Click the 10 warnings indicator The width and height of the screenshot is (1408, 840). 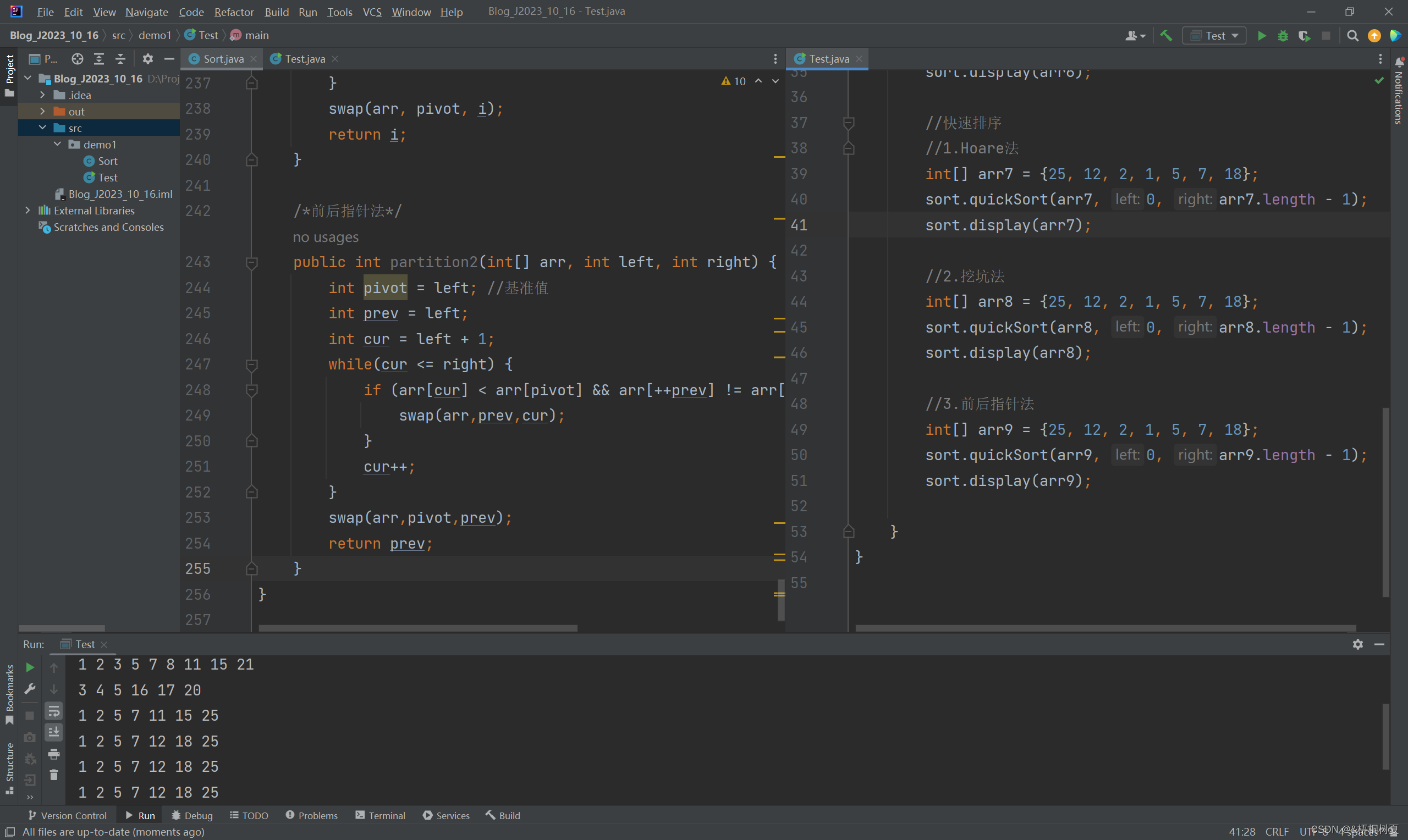click(734, 81)
